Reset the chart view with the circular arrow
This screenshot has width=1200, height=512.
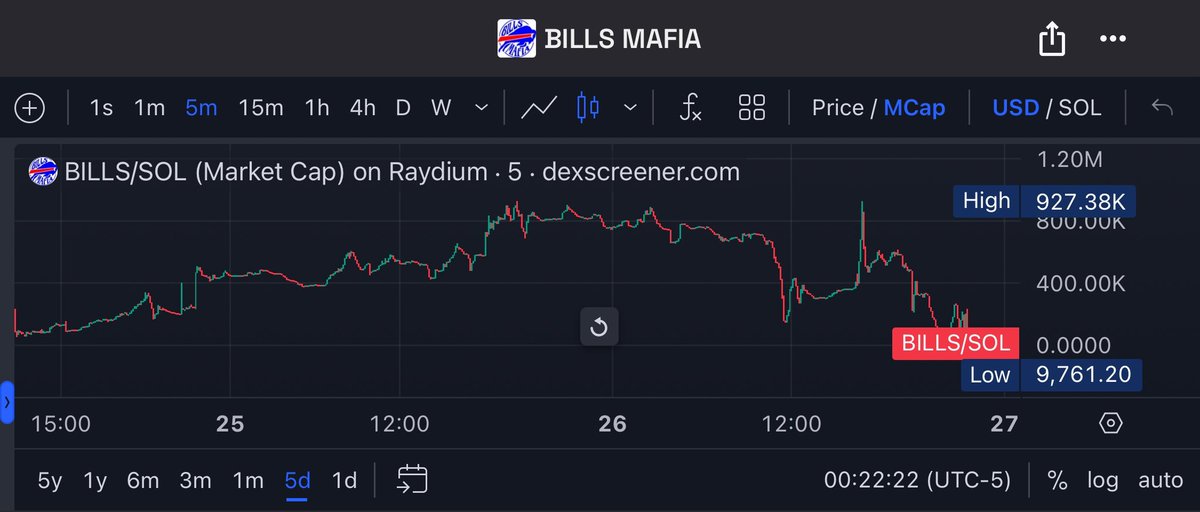[x=599, y=327]
